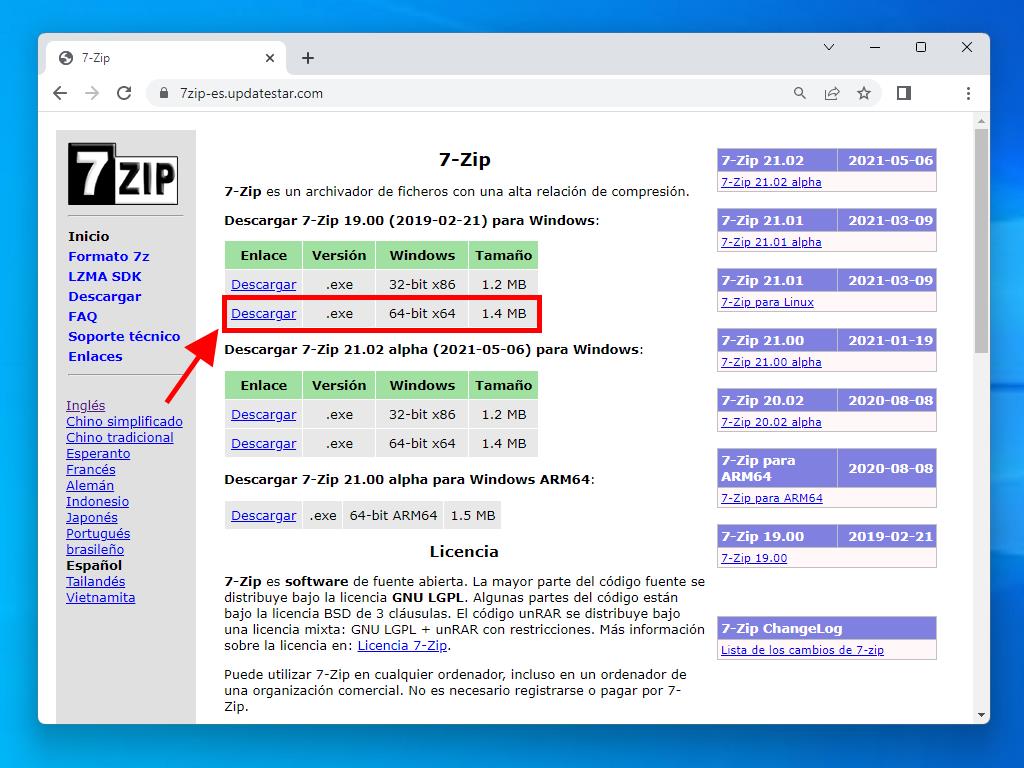The image size is (1024, 768).
Task: Go back using the browser back arrow
Action: pyautogui.click(x=60, y=93)
